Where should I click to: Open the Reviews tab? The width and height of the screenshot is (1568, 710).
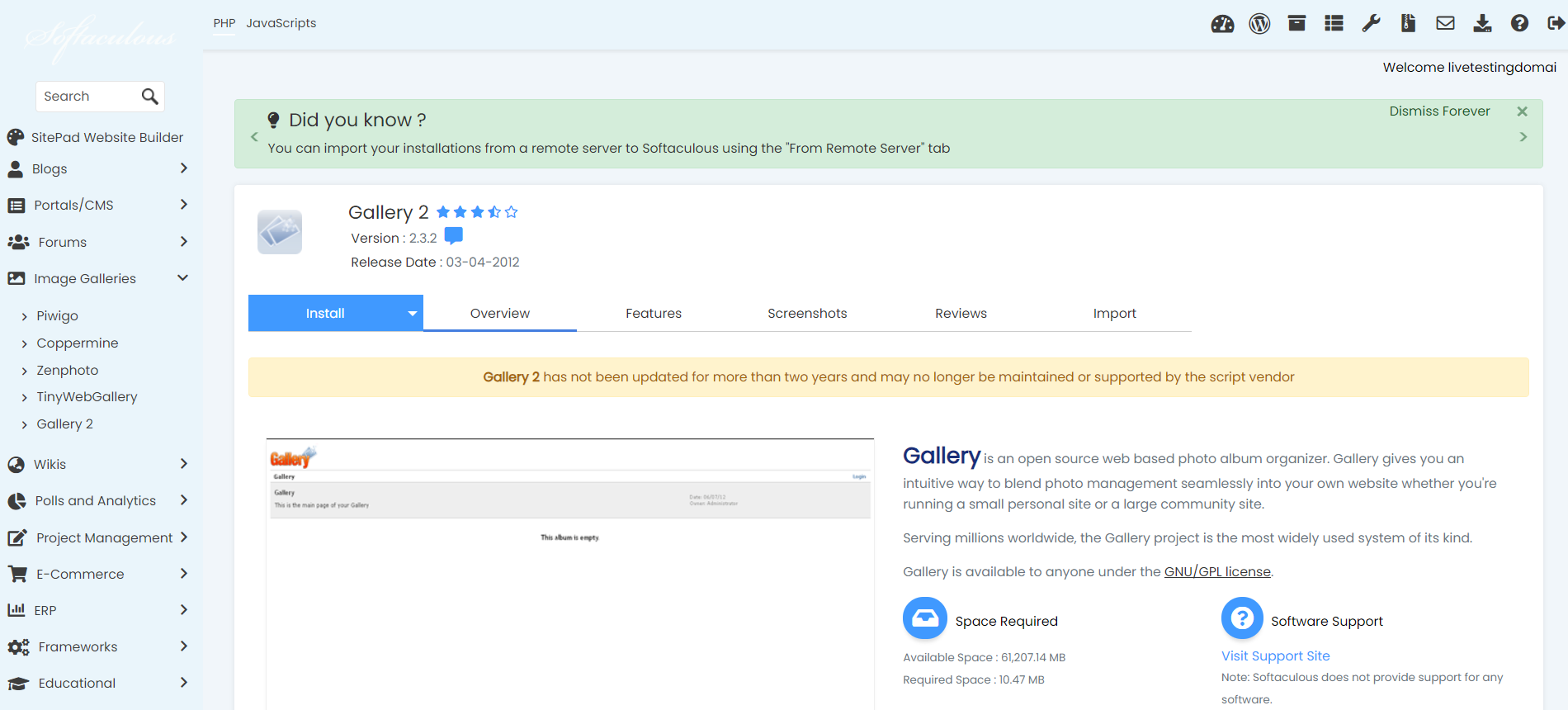point(961,314)
